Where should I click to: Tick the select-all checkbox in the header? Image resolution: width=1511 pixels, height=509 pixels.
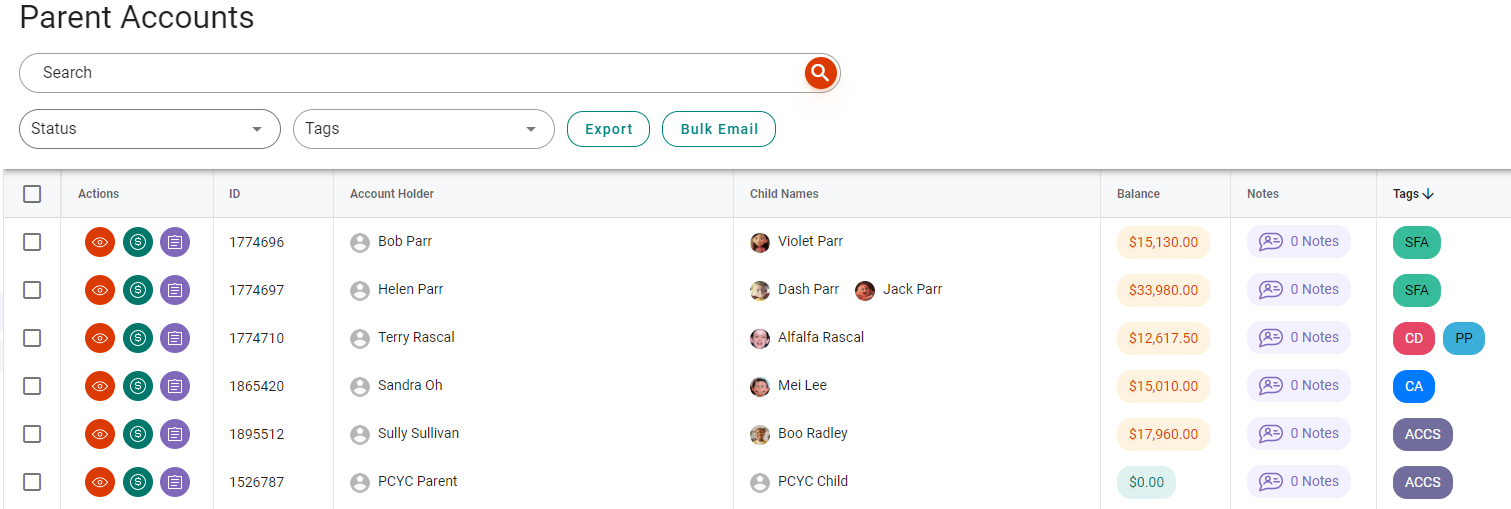[x=32, y=194]
